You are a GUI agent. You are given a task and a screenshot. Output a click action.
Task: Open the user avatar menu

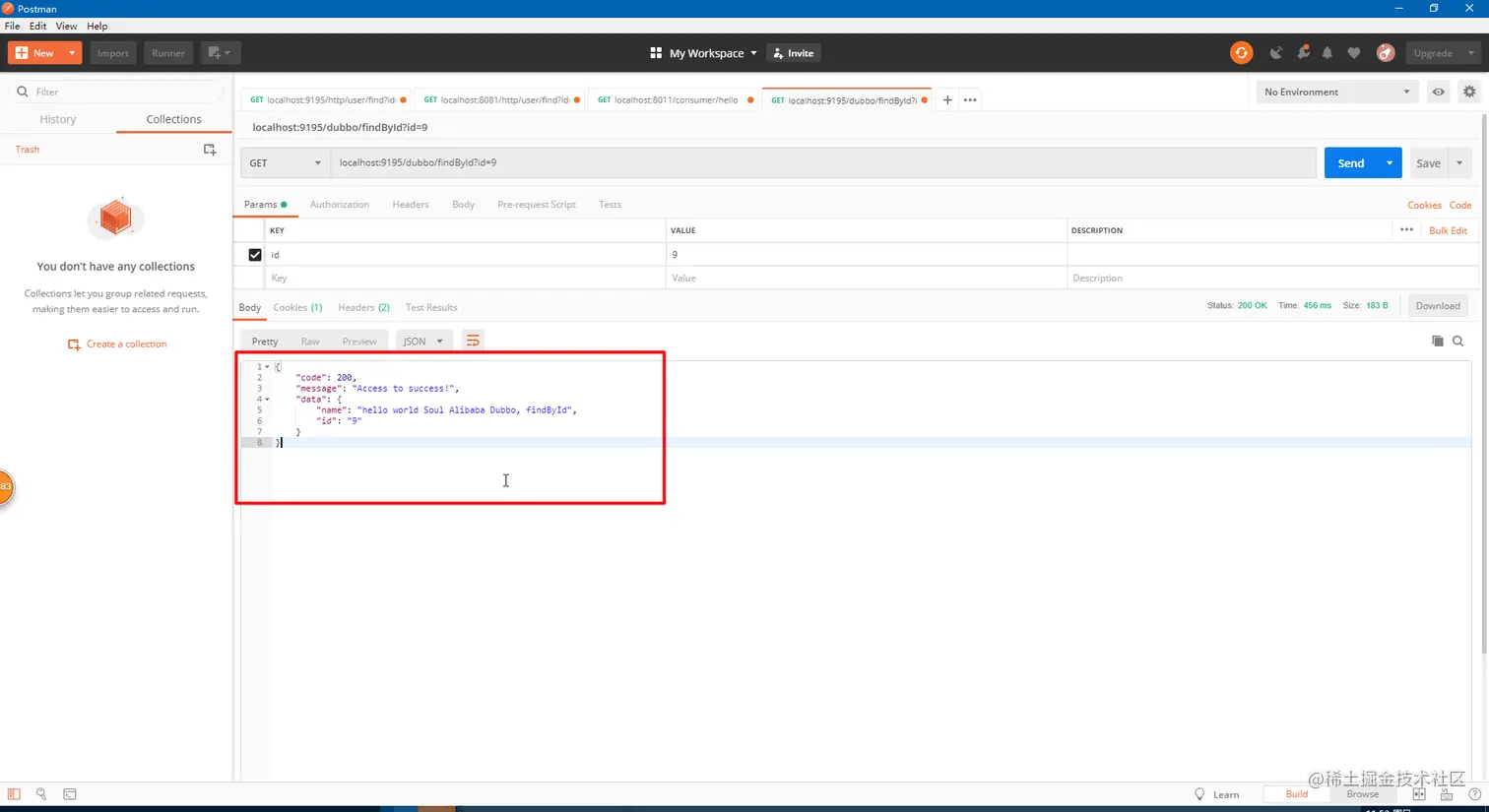[x=1386, y=53]
